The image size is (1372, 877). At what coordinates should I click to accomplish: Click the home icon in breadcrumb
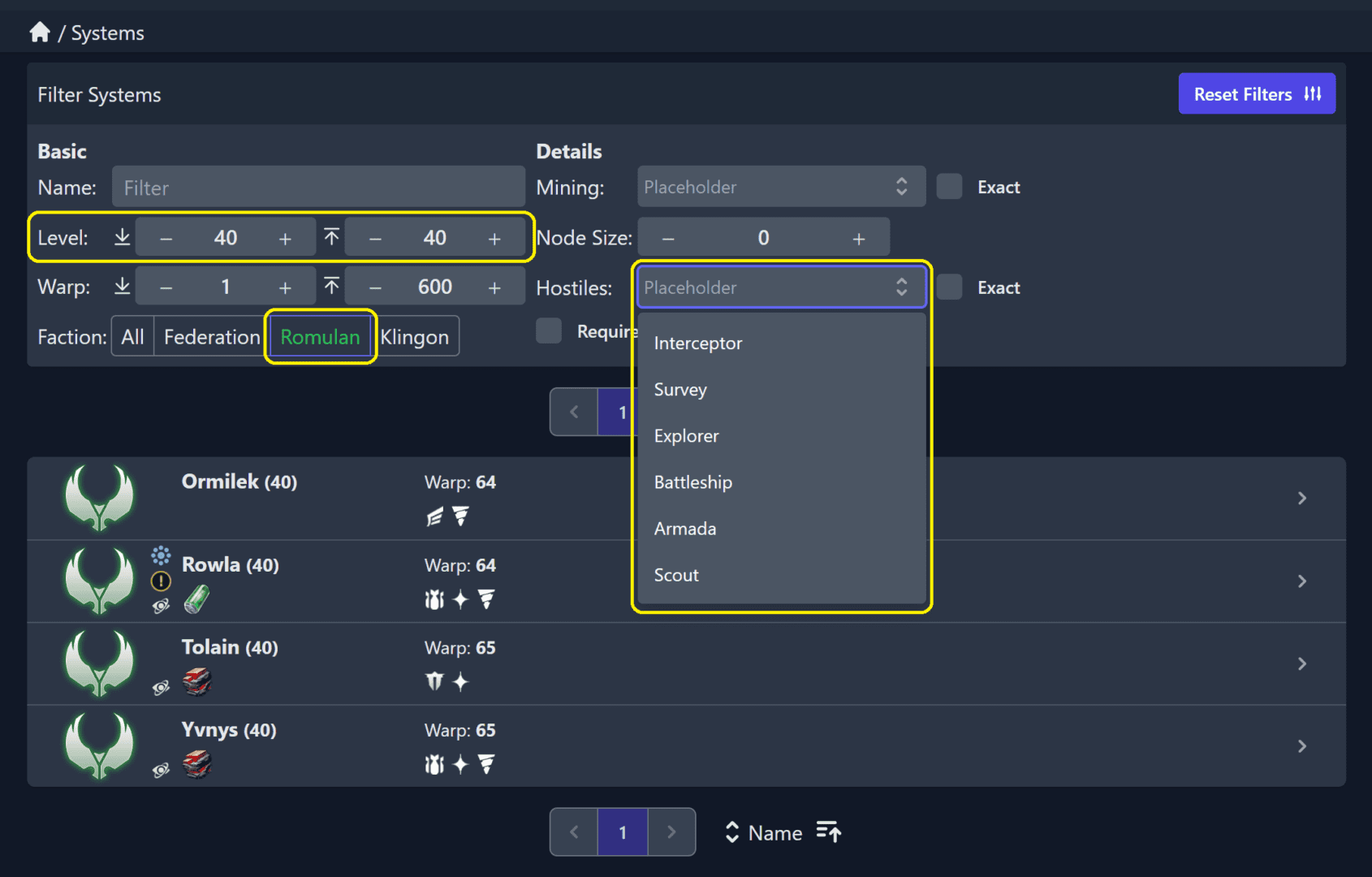pyautogui.click(x=39, y=32)
